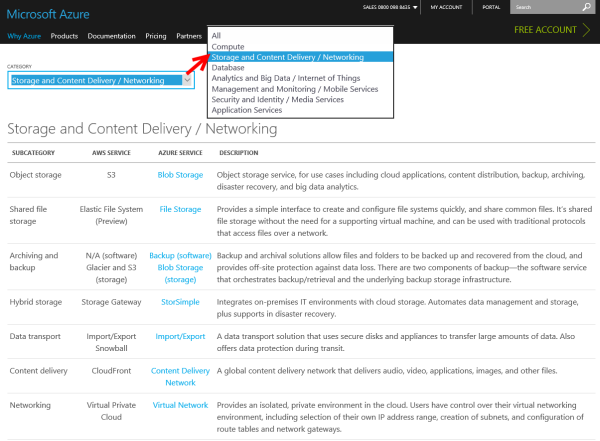Click 'Glacier and S3' AWS service text
600x441 pixels.
tap(111, 267)
